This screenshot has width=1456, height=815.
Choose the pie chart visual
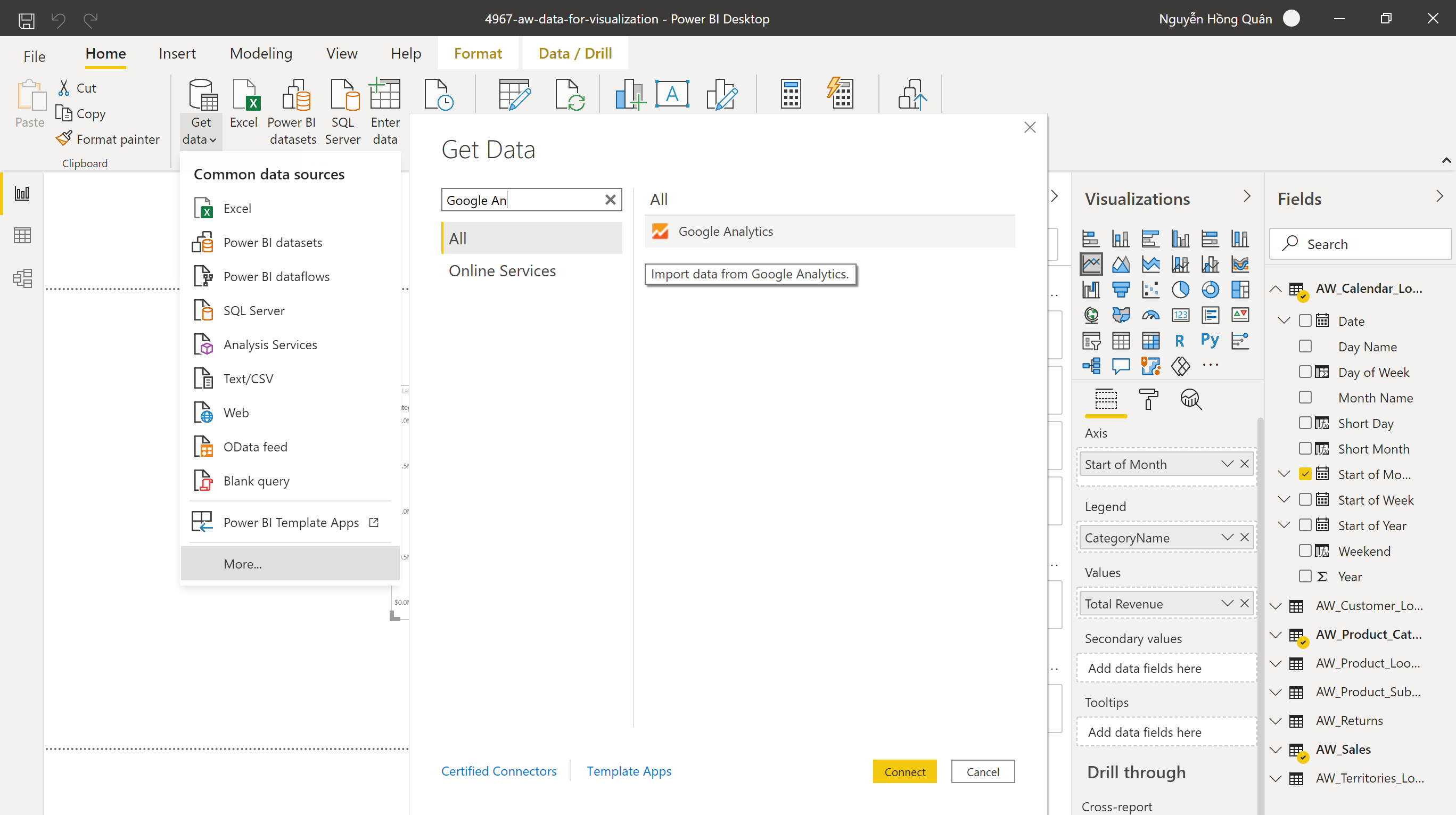[x=1180, y=290]
